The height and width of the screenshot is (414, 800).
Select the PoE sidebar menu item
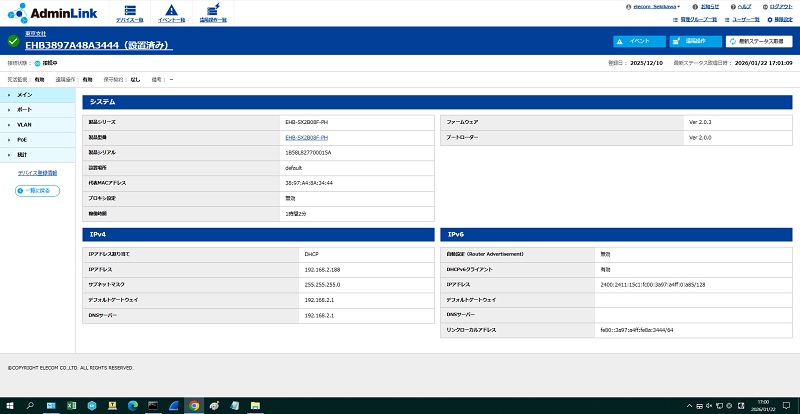coord(37,140)
